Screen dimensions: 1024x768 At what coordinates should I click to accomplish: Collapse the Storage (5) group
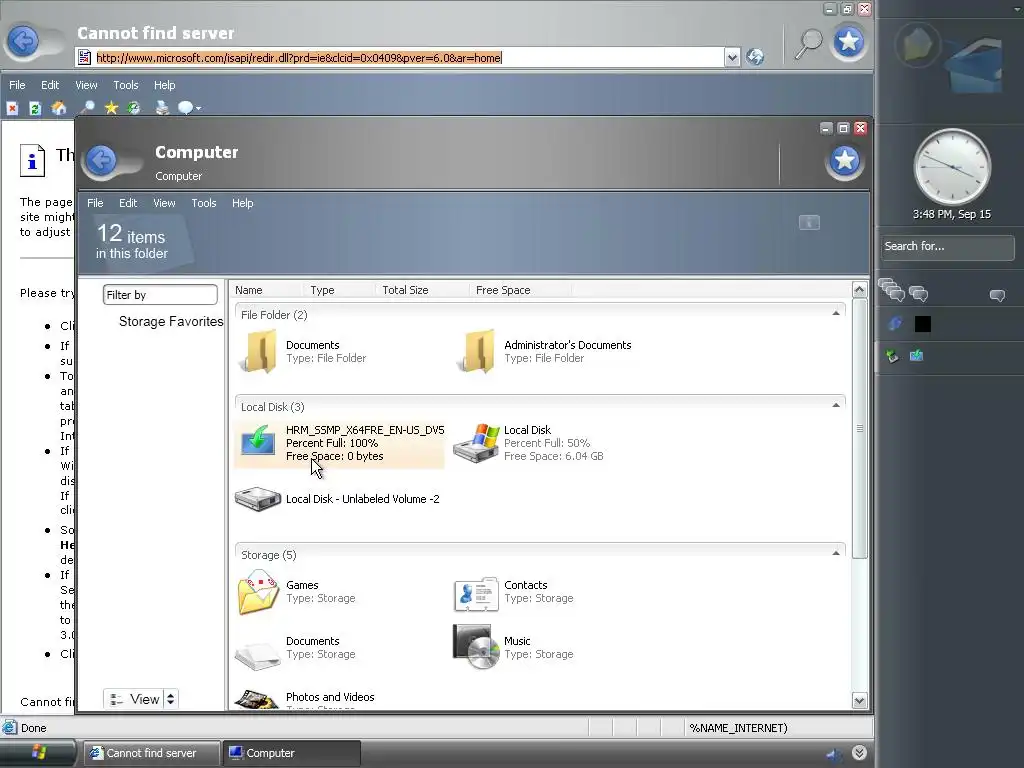pyautogui.click(x=835, y=554)
